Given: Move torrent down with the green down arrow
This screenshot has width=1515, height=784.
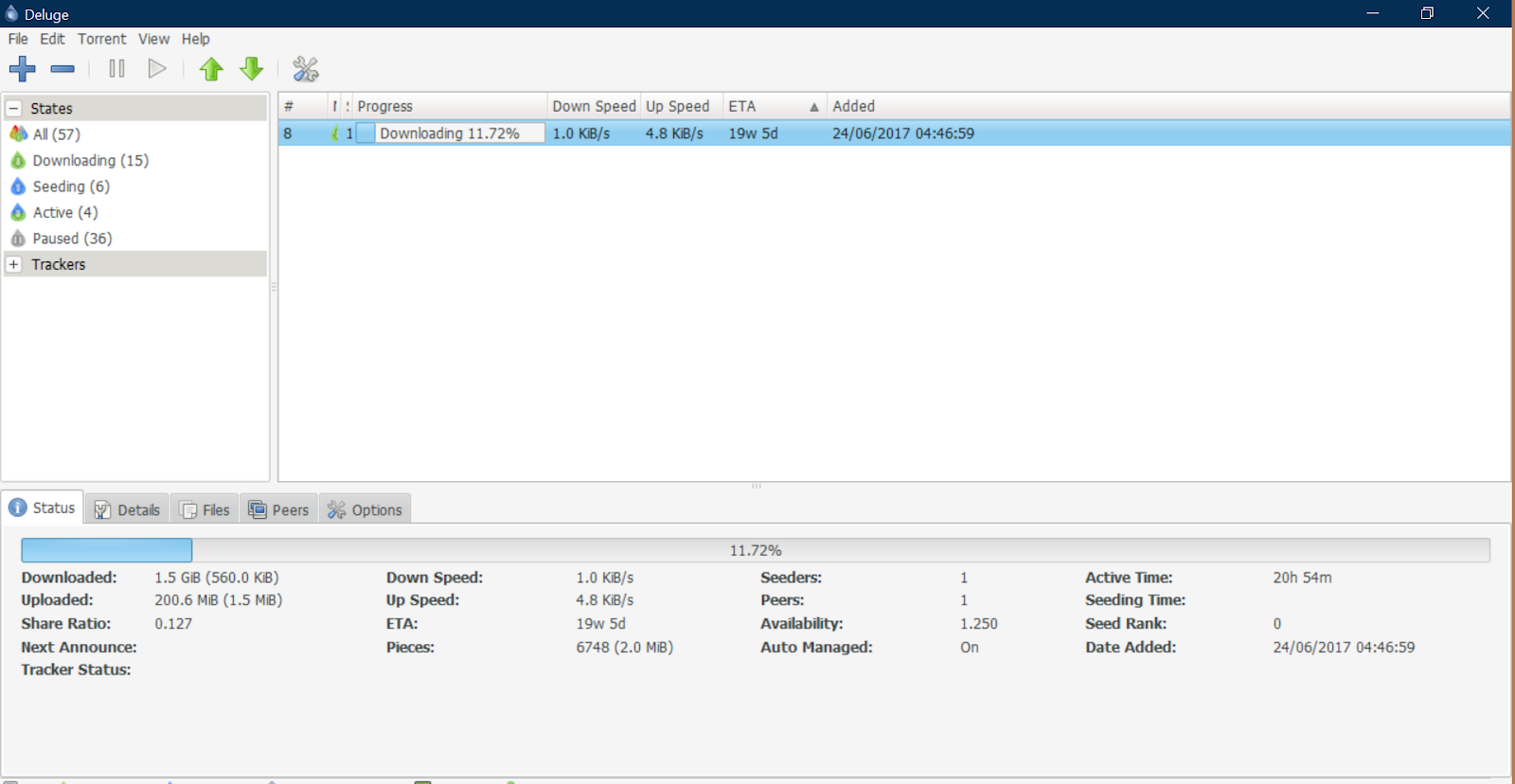Looking at the screenshot, I should (x=251, y=69).
